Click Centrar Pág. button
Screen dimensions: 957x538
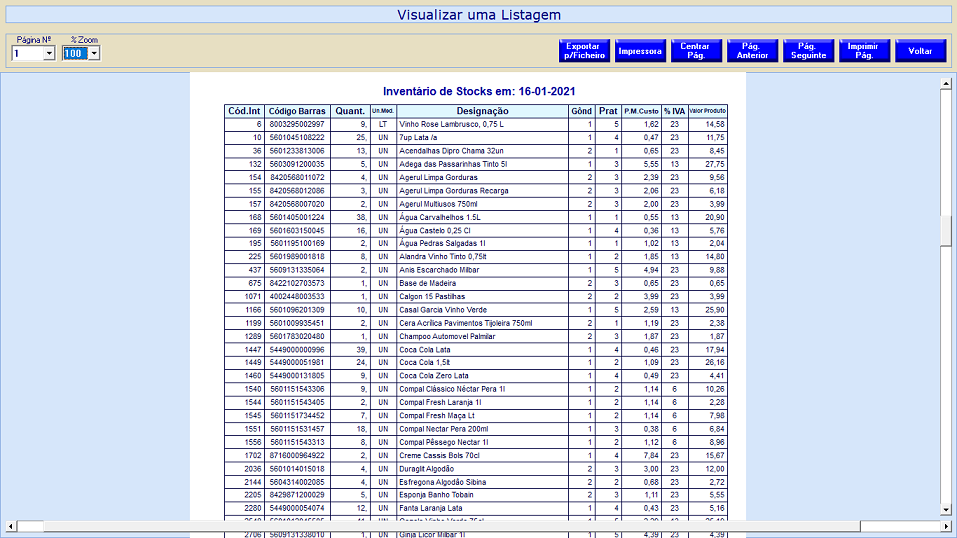click(695, 51)
